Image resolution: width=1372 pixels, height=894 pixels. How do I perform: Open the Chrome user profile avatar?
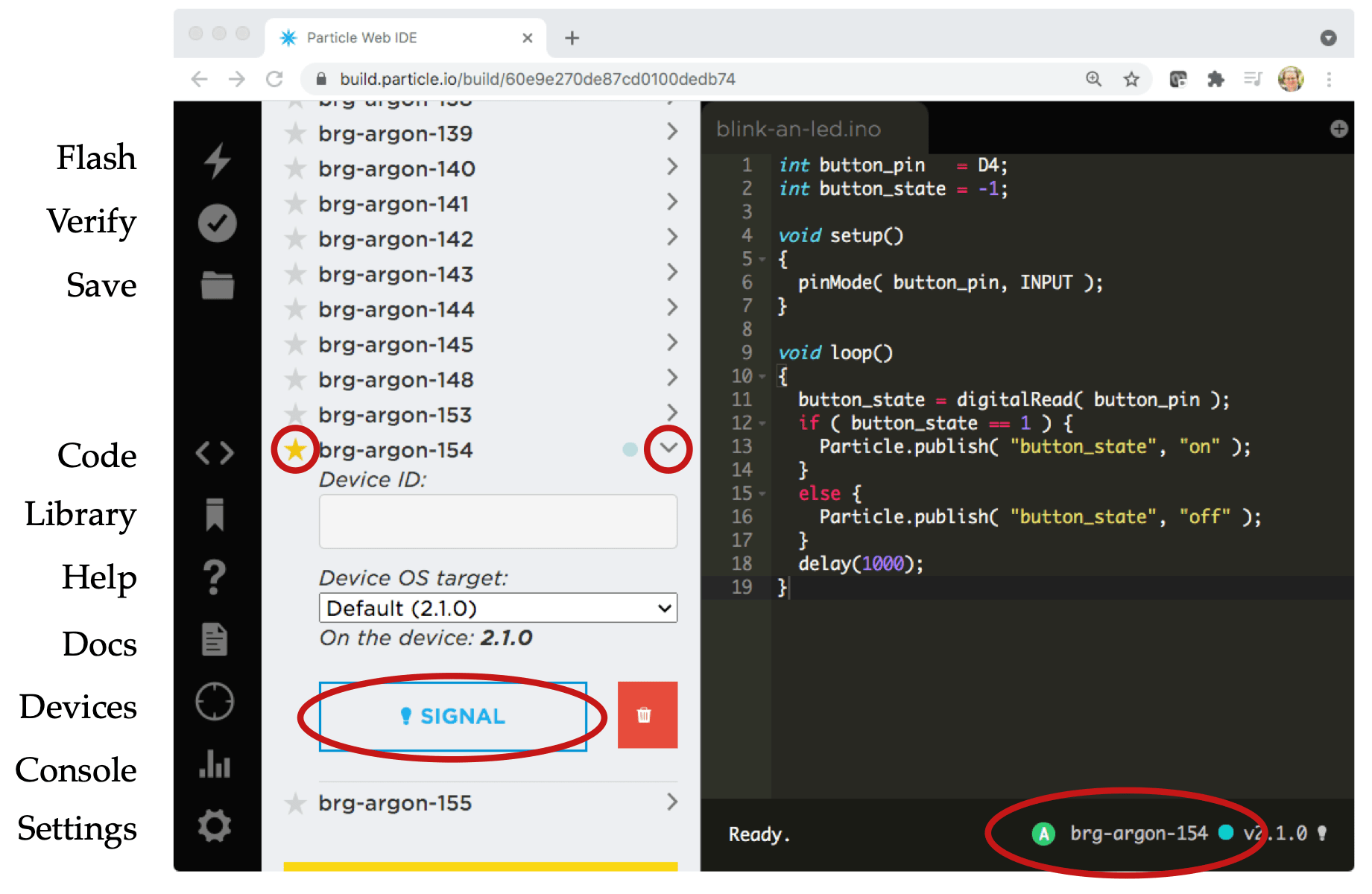1291,78
